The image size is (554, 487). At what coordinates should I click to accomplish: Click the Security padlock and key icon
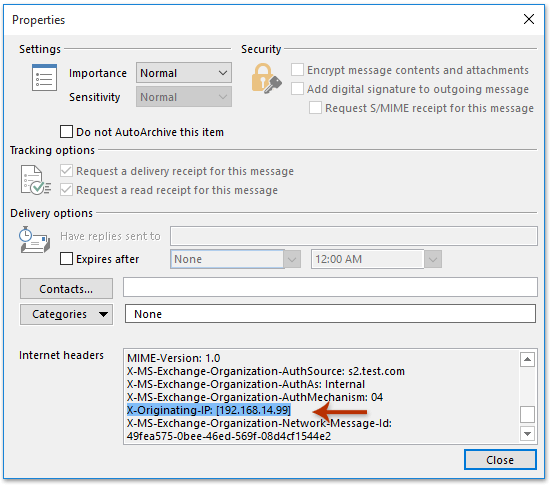266,78
